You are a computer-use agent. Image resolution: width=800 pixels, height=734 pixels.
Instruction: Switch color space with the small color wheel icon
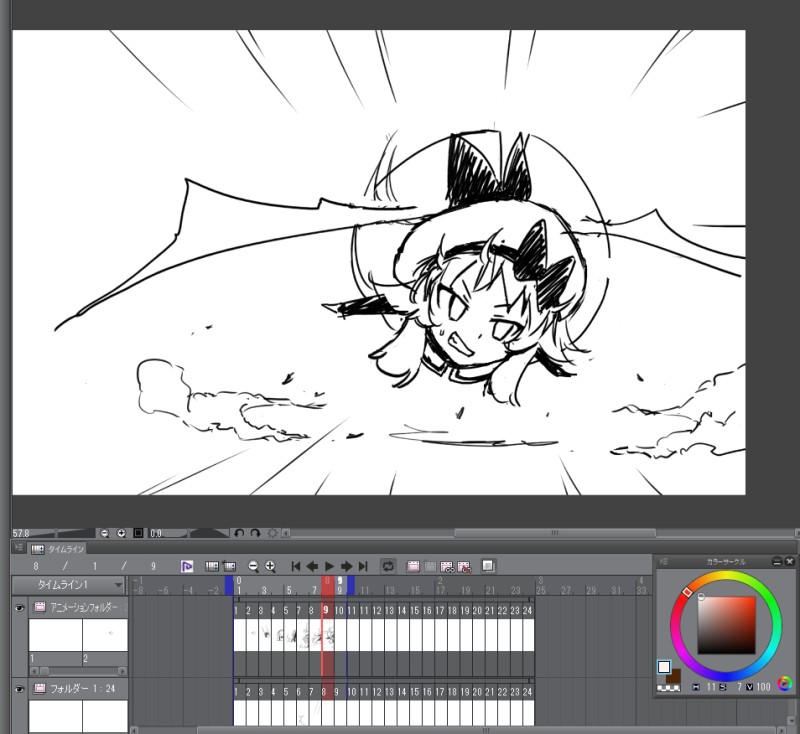pos(785,684)
